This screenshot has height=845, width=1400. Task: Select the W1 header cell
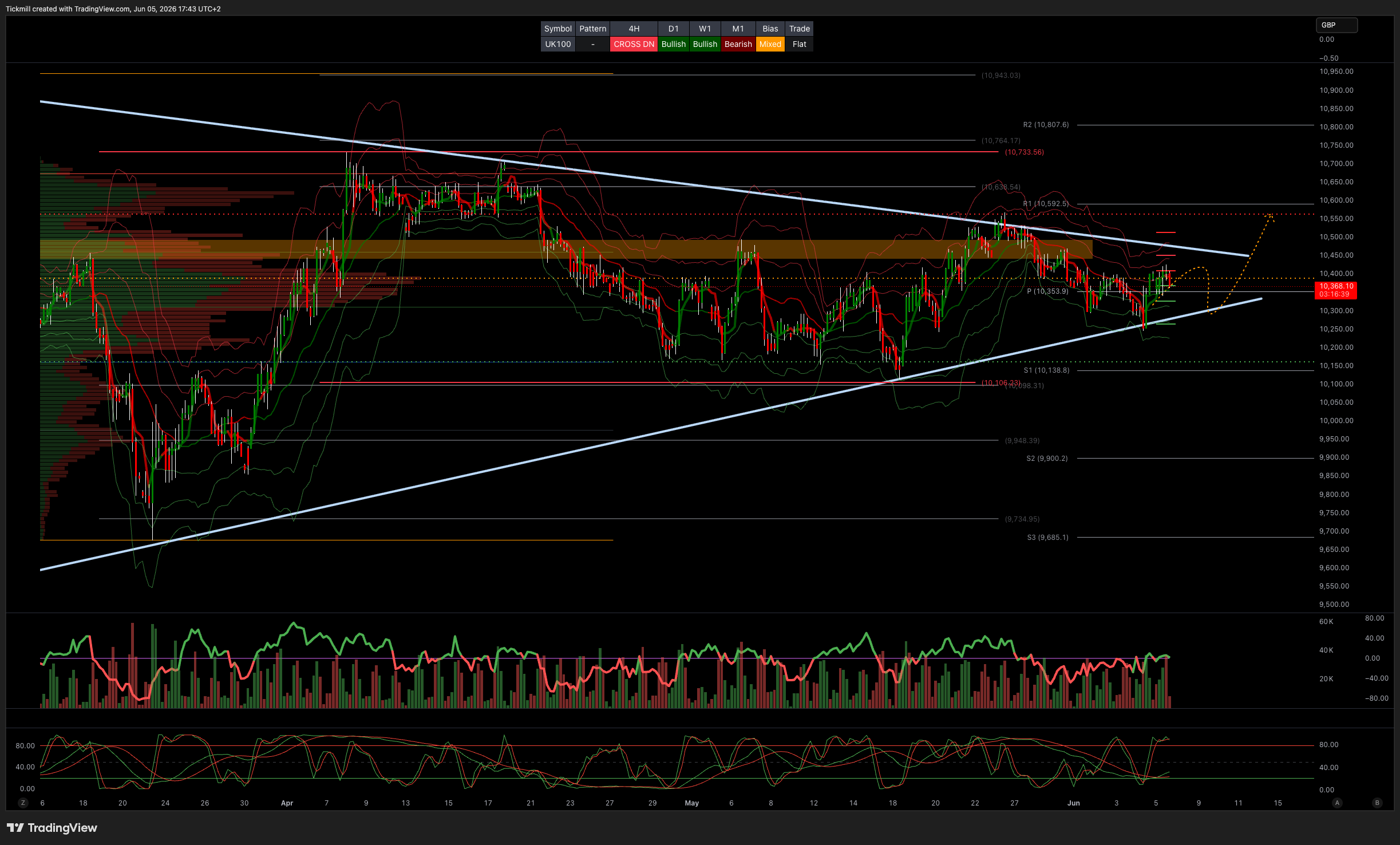click(x=705, y=29)
